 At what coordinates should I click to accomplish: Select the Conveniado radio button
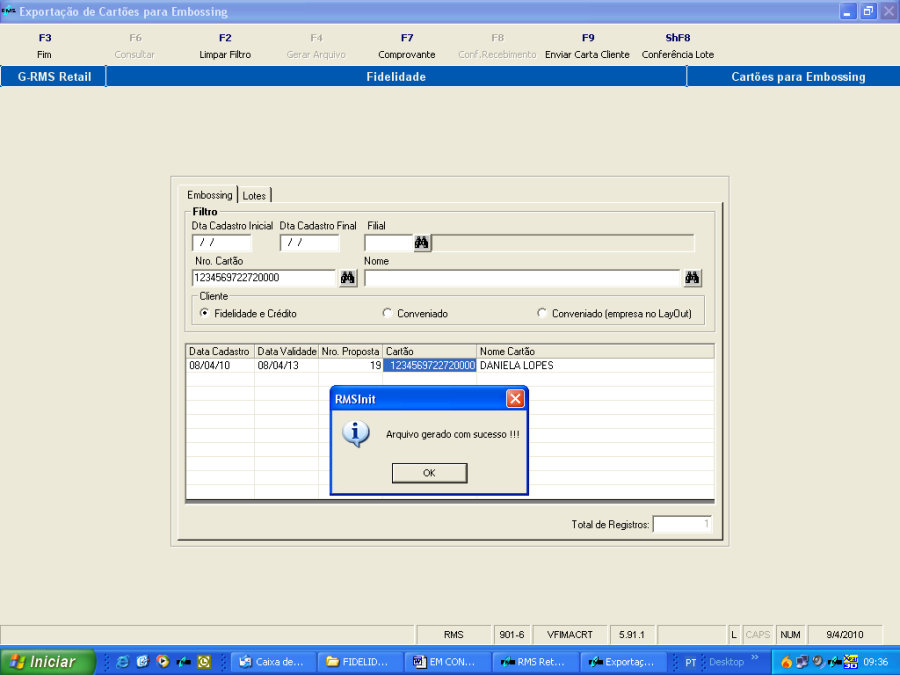tap(387, 313)
